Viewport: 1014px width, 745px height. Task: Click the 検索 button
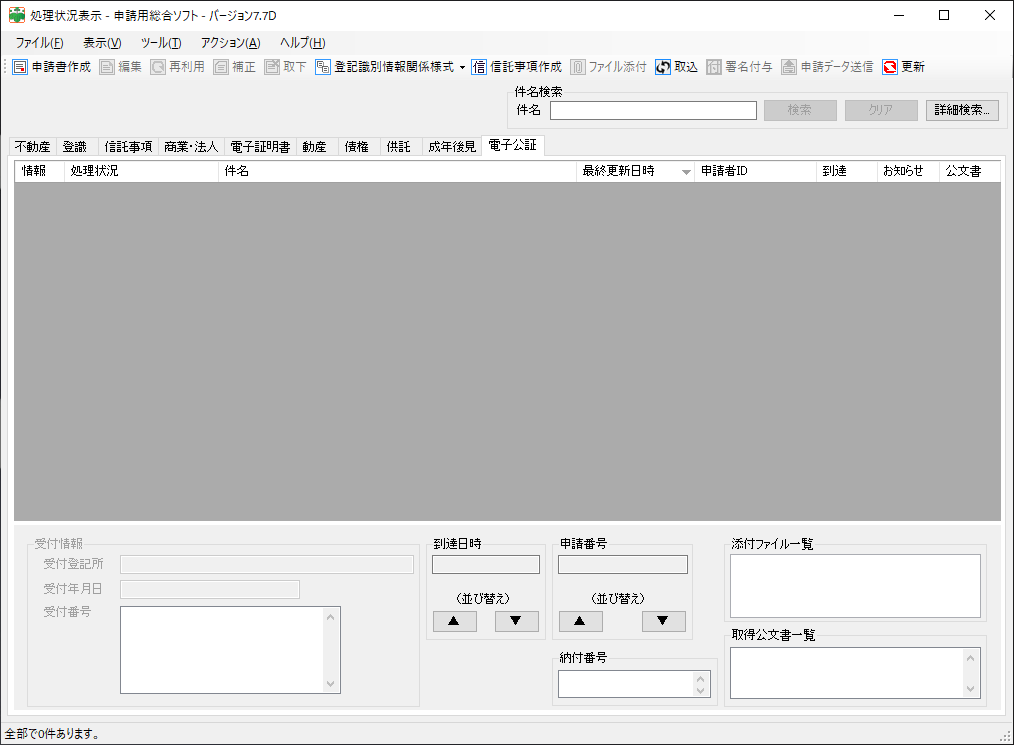coord(800,110)
